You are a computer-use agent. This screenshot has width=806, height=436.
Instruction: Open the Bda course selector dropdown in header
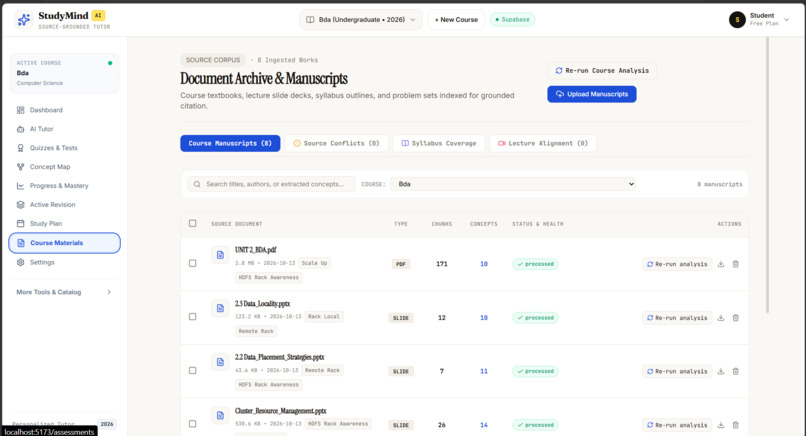coord(361,20)
